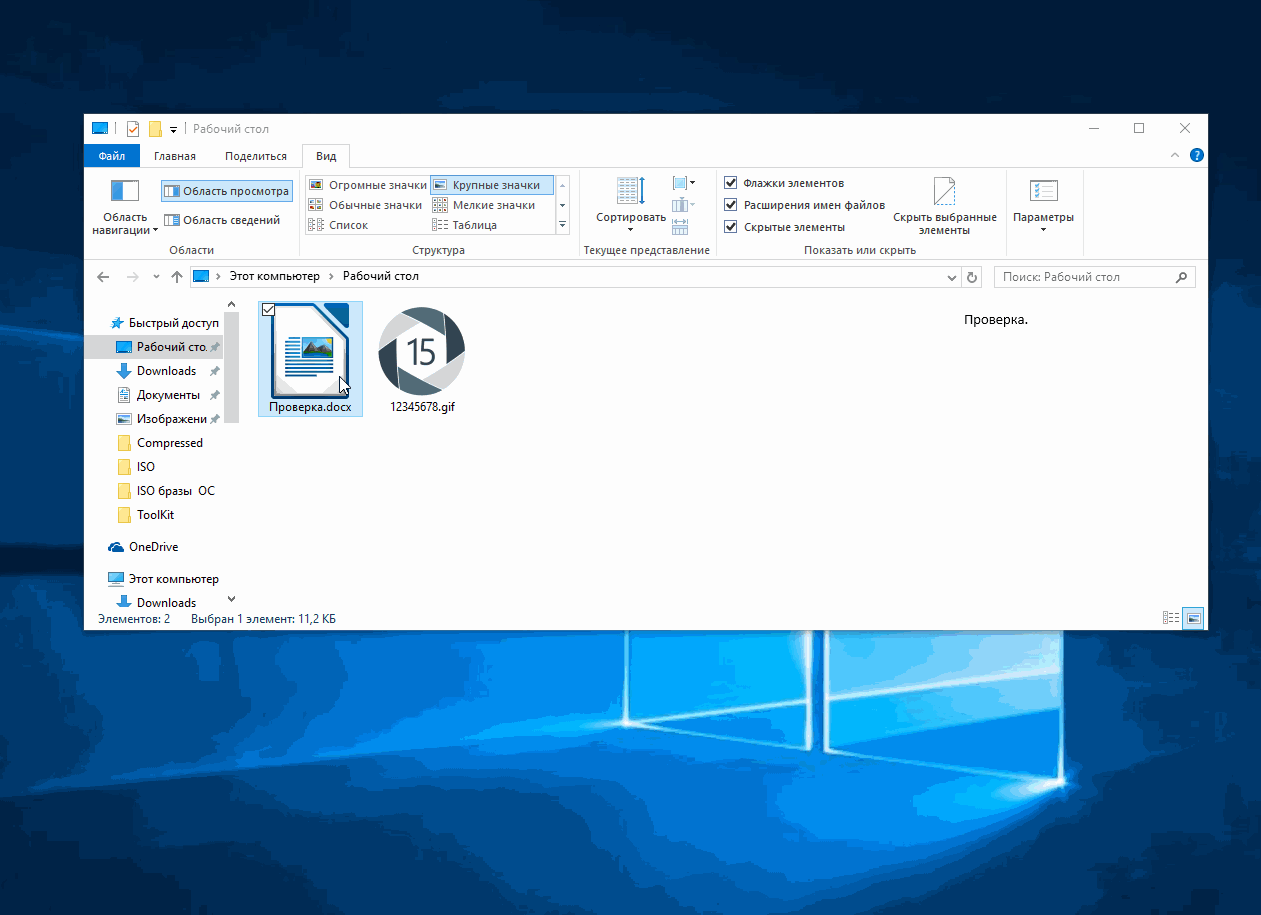Click Этот компьютер in address bar
The width and height of the screenshot is (1261, 915).
coord(274,276)
